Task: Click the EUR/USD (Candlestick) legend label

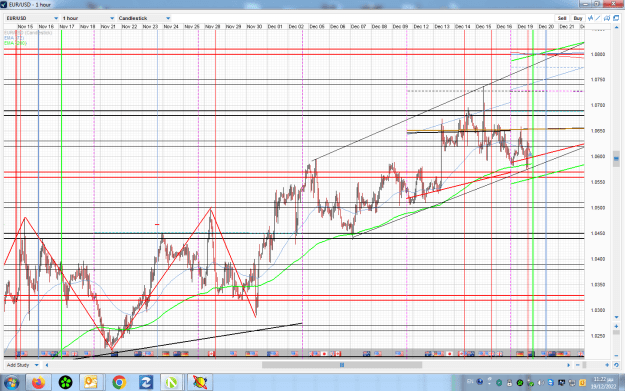Action: coord(28,33)
